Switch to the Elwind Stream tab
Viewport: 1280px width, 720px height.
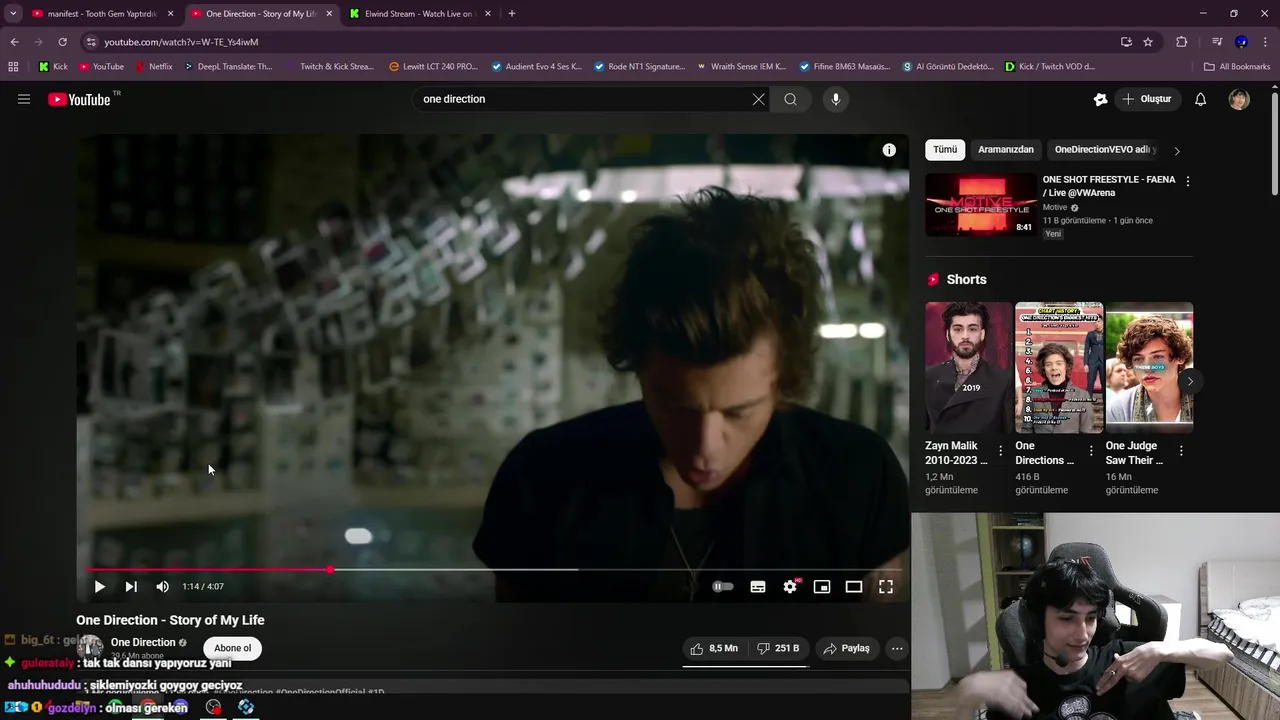pos(418,14)
